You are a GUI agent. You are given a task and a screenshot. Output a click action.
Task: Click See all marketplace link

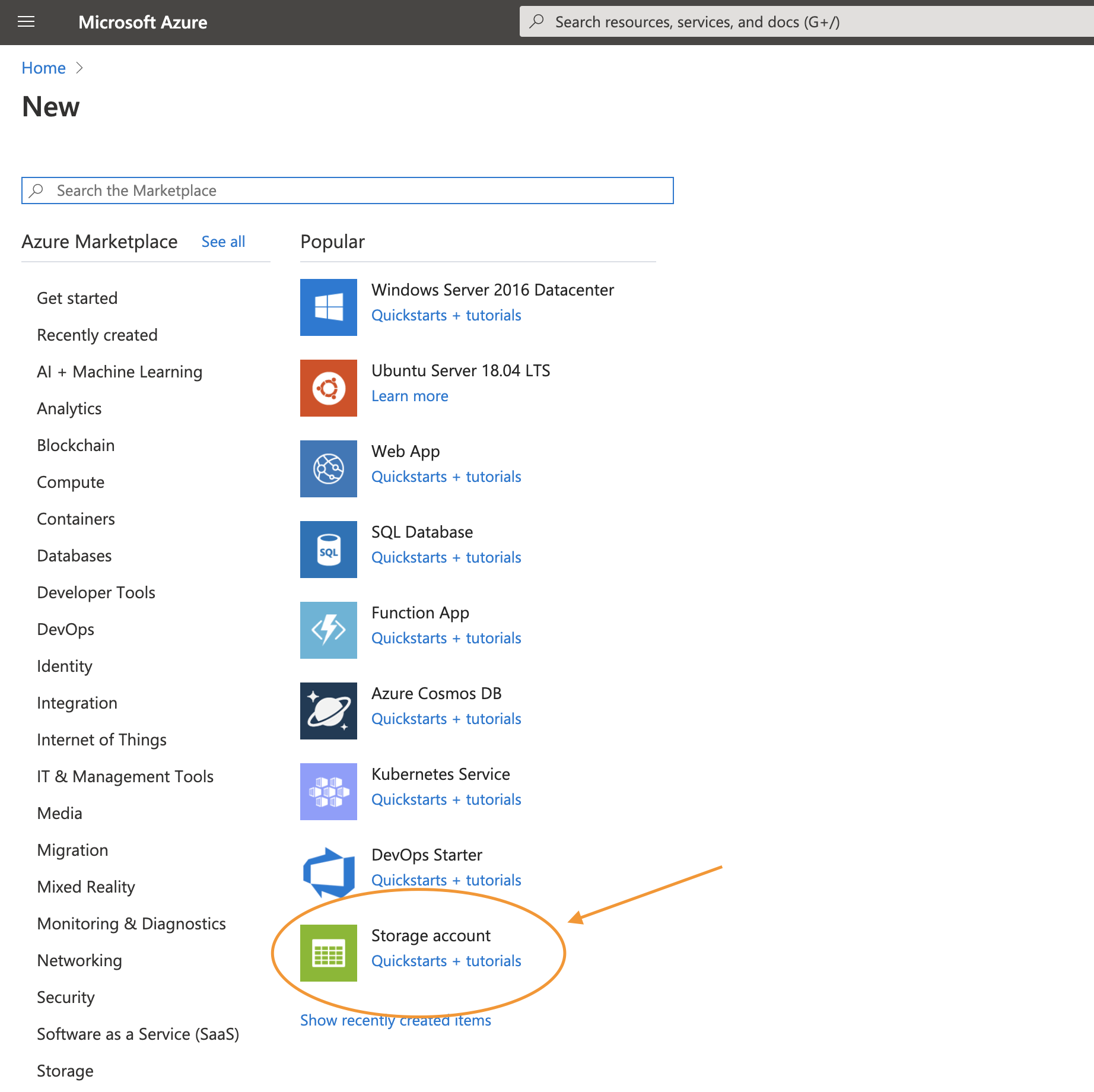223,242
